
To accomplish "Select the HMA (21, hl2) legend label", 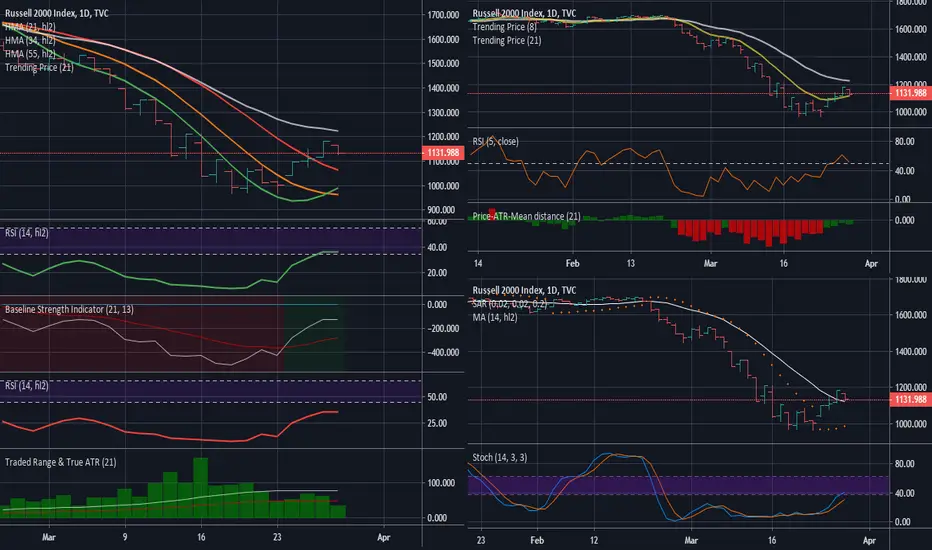I will 30,27.
